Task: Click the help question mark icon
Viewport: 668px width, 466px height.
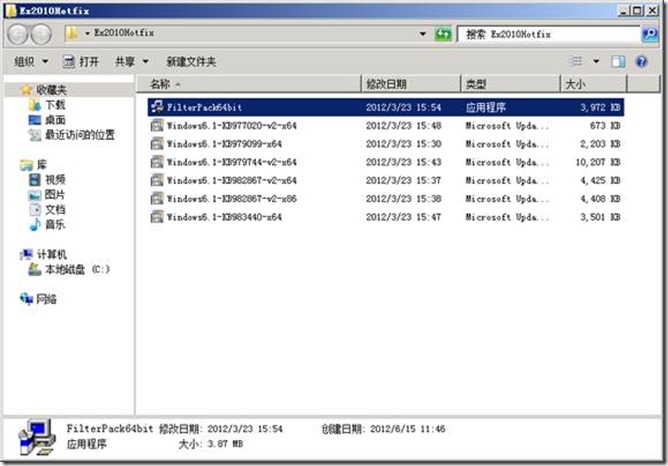Action: coord(641,62)
